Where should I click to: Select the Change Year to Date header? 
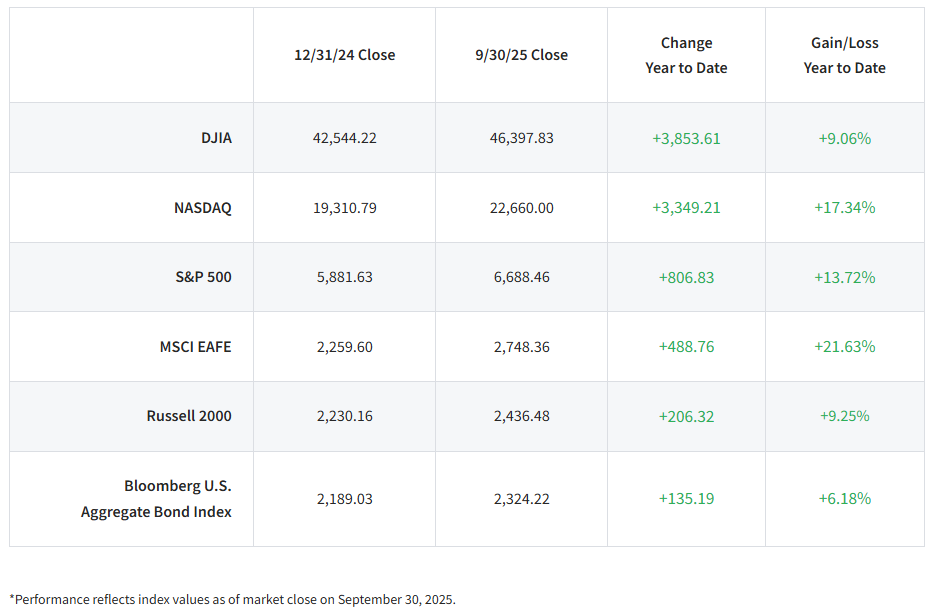(x=686, y=56)
